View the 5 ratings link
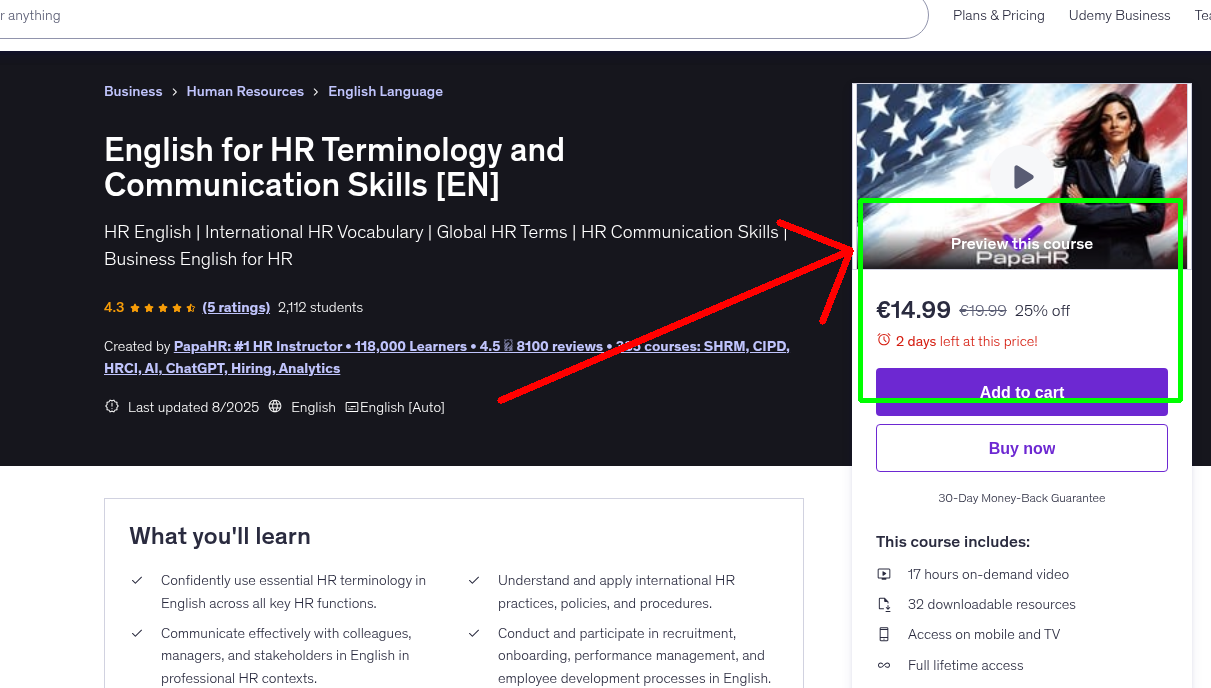Viewport: 1211px width, 688px height. pos(236,307)
